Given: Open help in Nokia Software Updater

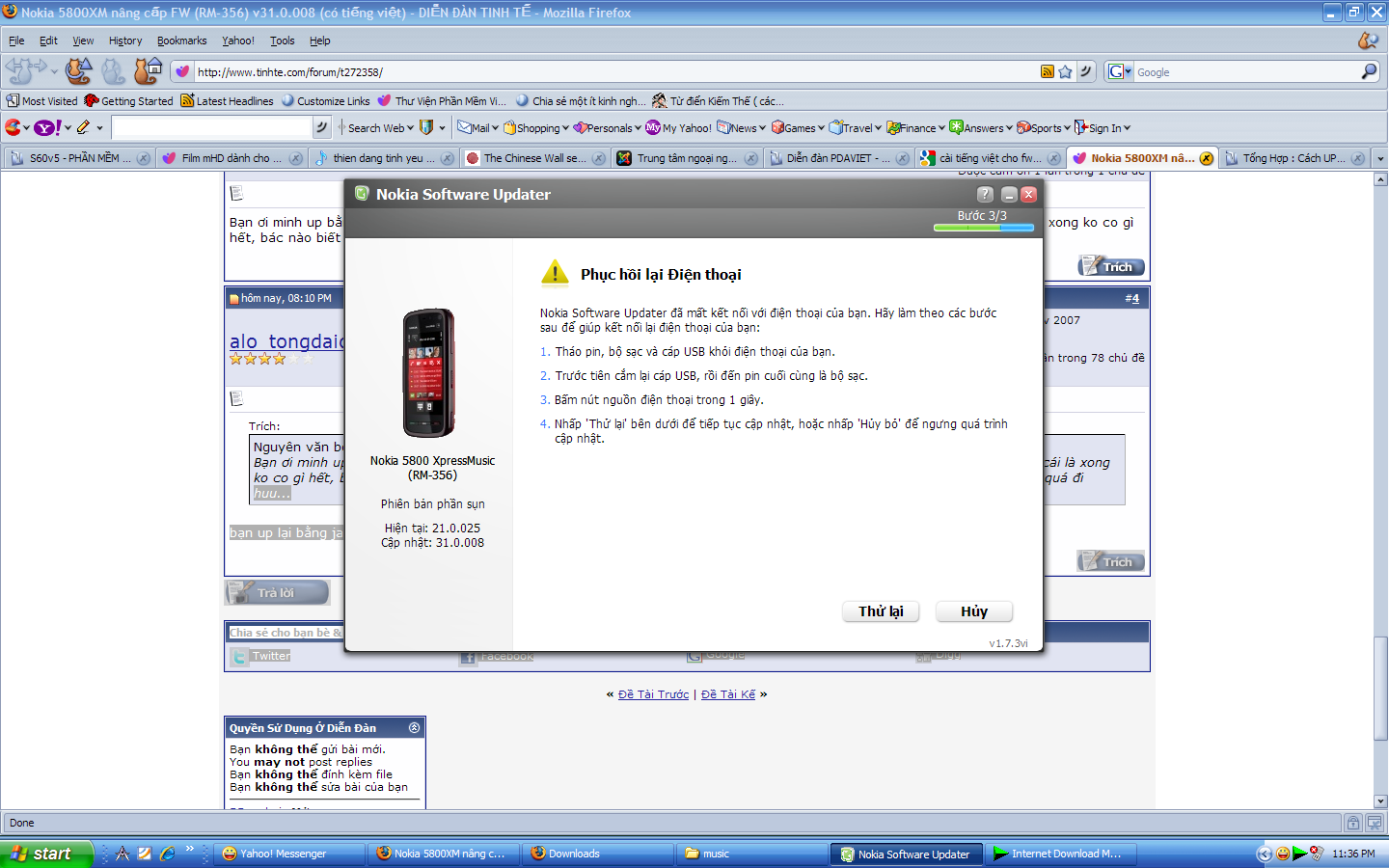Looking at the screenshot, I should 985,194.
